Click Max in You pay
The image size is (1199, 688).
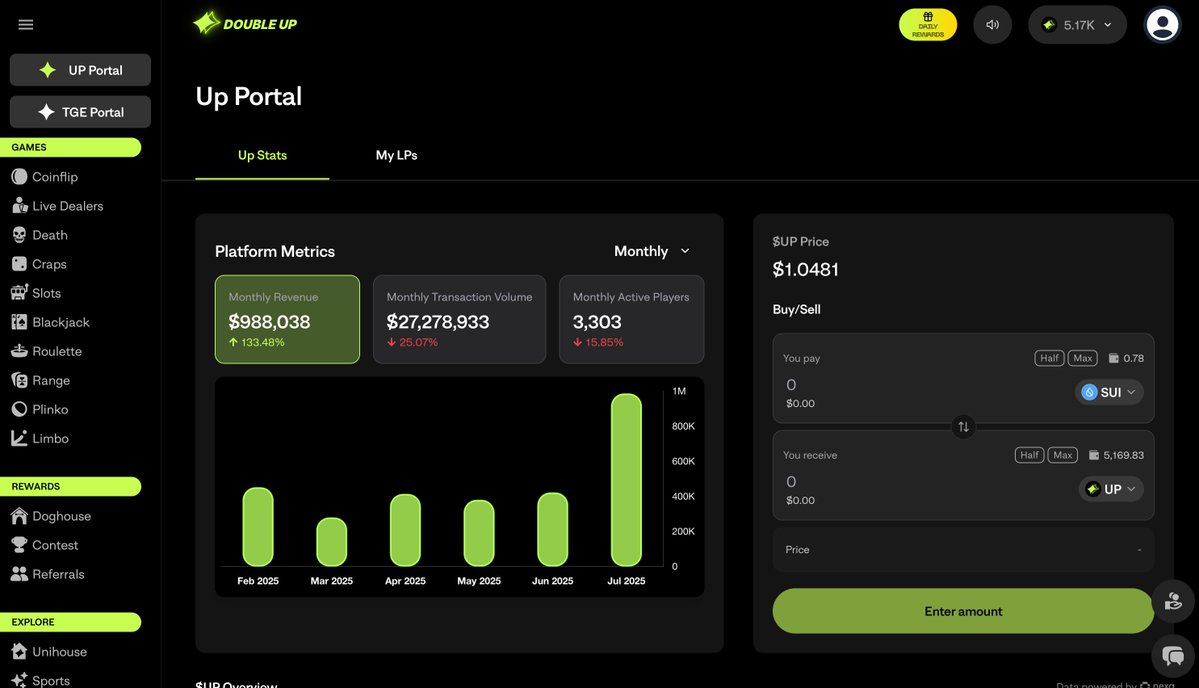pyautogui.click(x=1083, y=358)
